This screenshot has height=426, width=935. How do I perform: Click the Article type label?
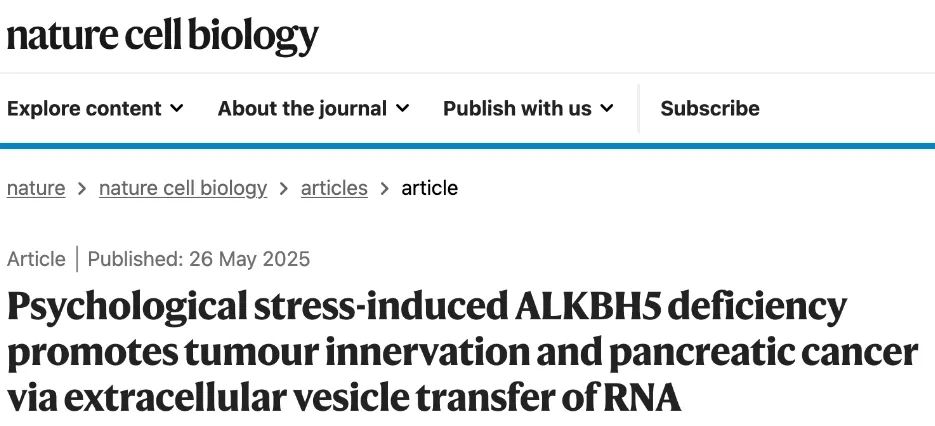pos(36,260)
